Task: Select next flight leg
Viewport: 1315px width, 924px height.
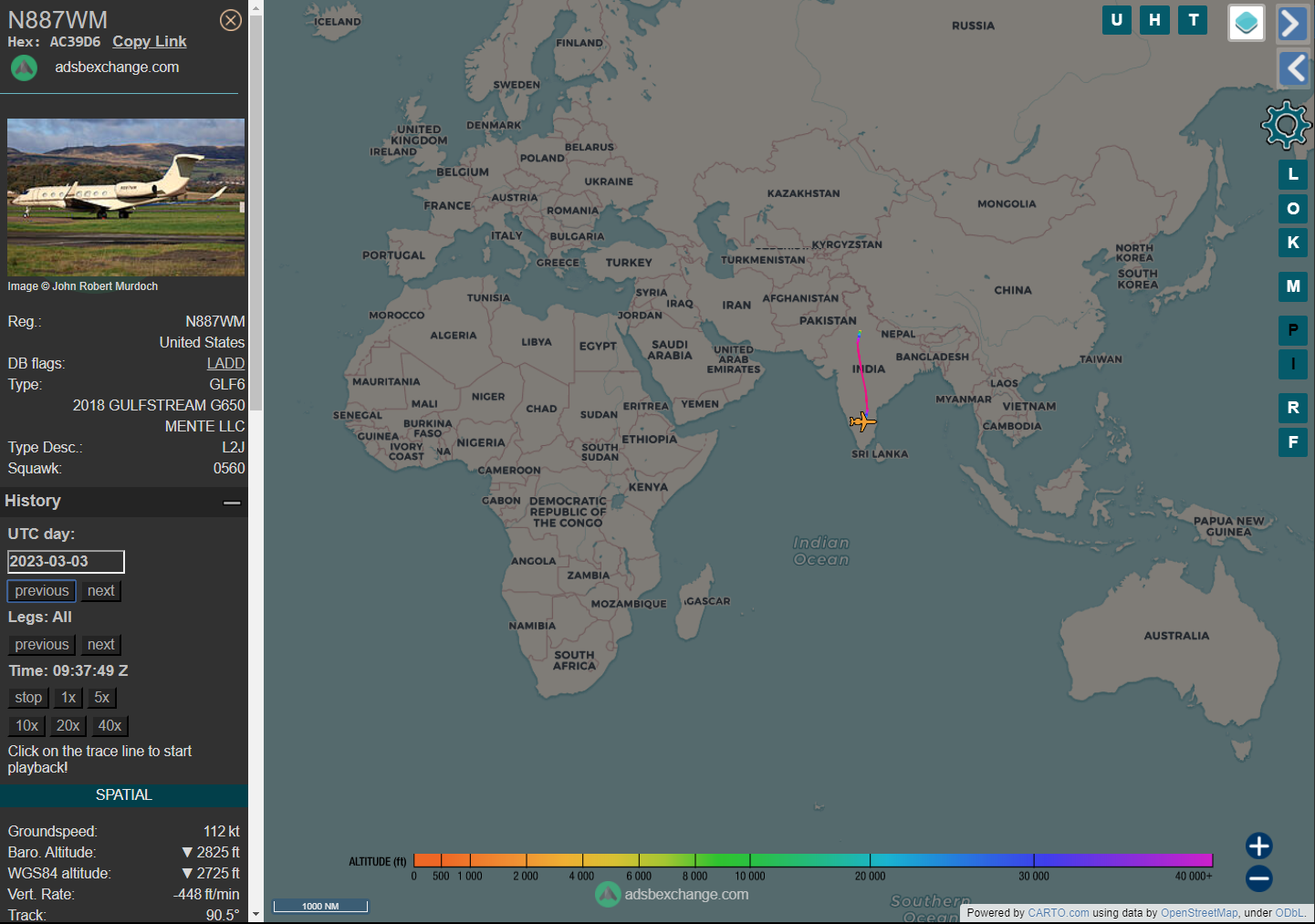Action: click(101, 645)
